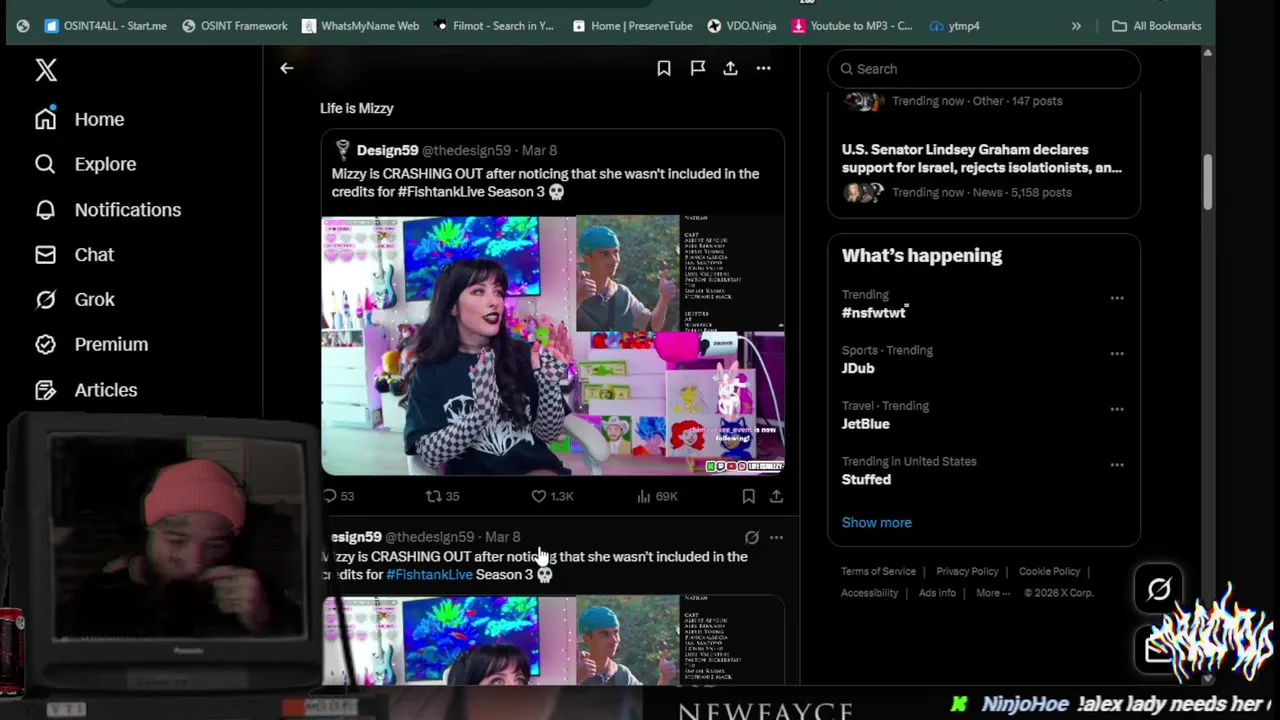The image size is (1280, 720).
Task: Open the ytmp4 bookmark
Action: pyautogui.click(x=955, y=26)
